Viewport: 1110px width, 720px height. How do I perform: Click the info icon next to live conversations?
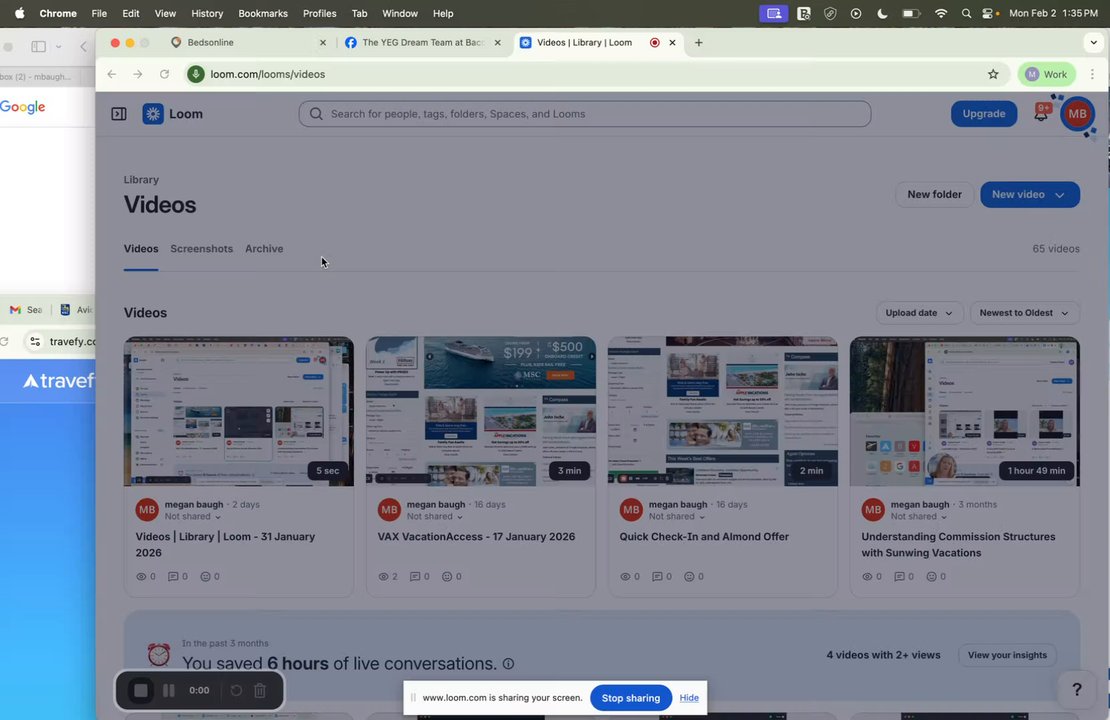coord(508,664)
